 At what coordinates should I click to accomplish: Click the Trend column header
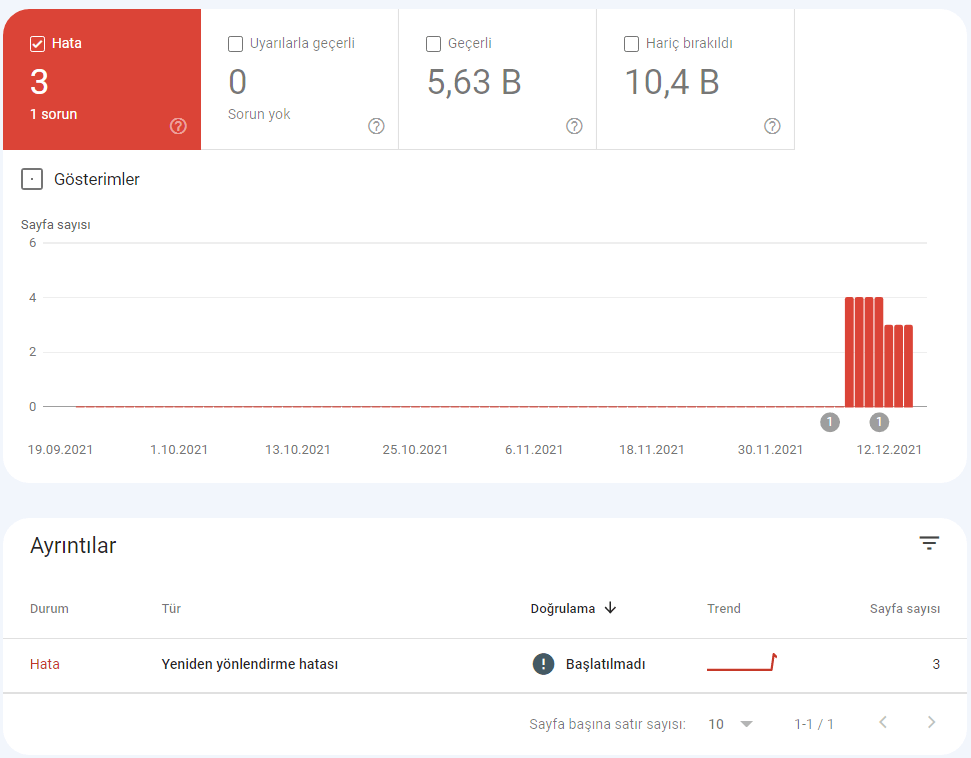tap(724, 609)
